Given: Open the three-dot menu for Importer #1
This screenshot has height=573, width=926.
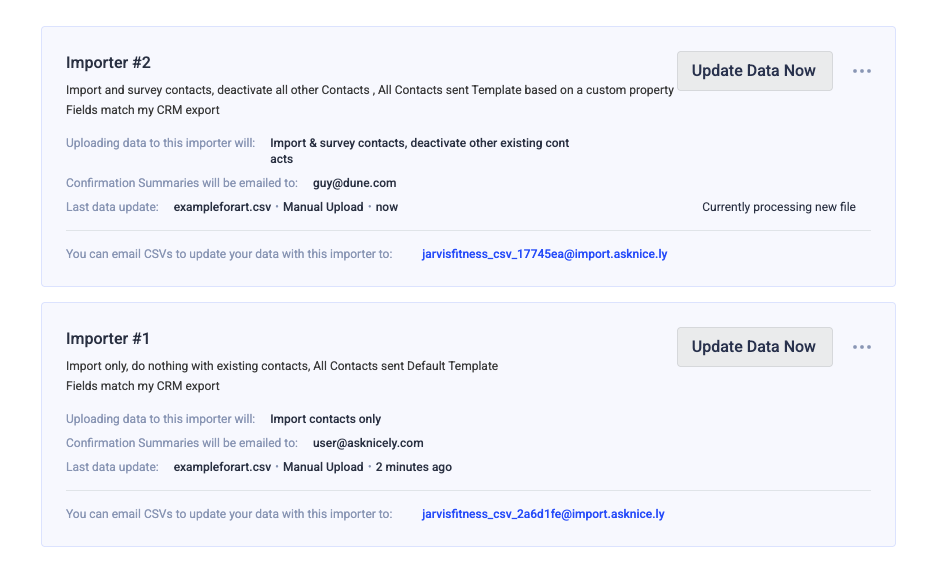Looking at the screenshot, I should (862, 347).
